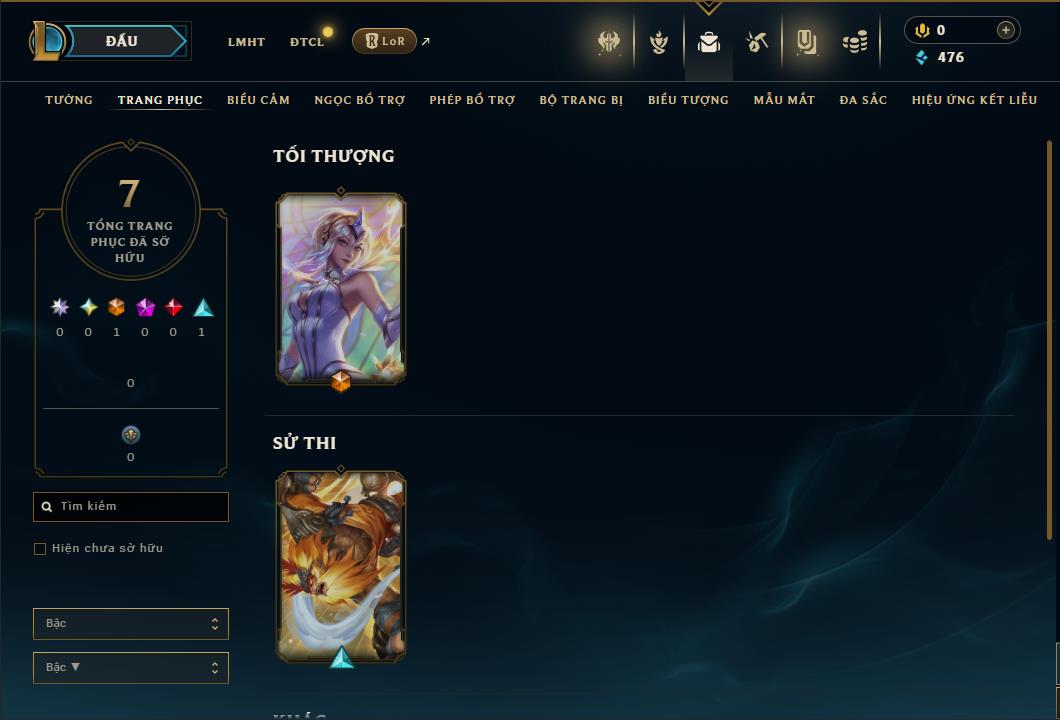Viewport: 1060px width, 720px height.
Task: Open the first 'Bậc' dropdown
Action: pyautogui.click(x=130, y=623)
